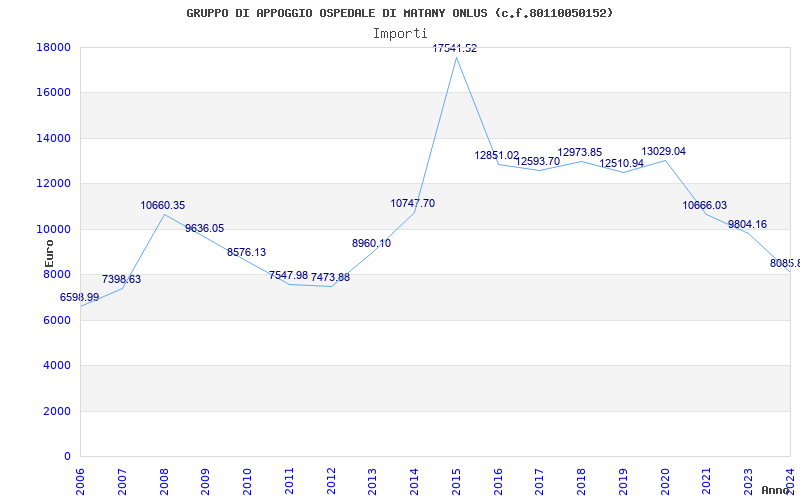Select the 2000 y-axis tick label
800x500 pixels.
point(57,411)
